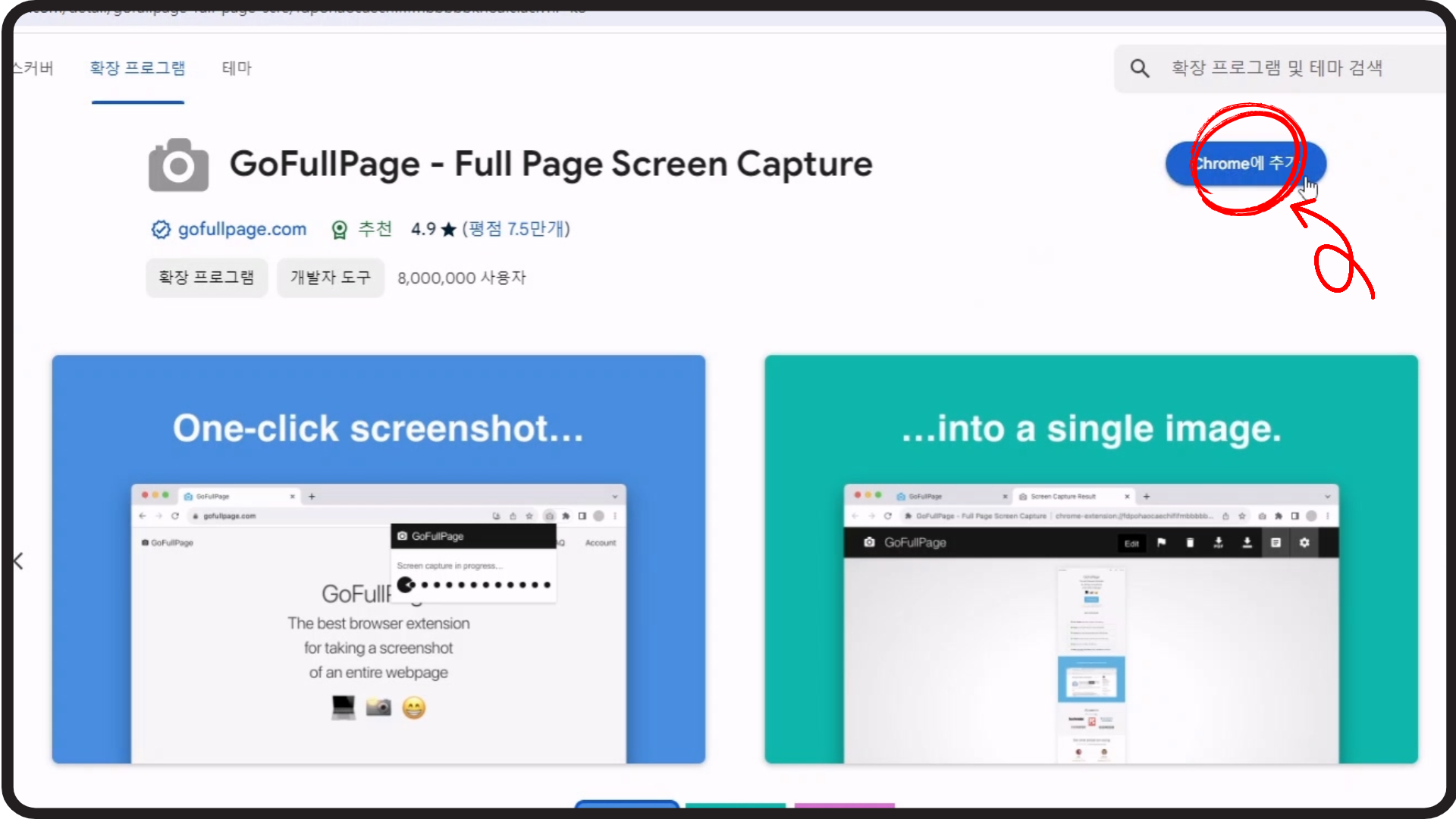
Task: Click the 개발자 도구 category chip
Action: (x=331, y=278)
